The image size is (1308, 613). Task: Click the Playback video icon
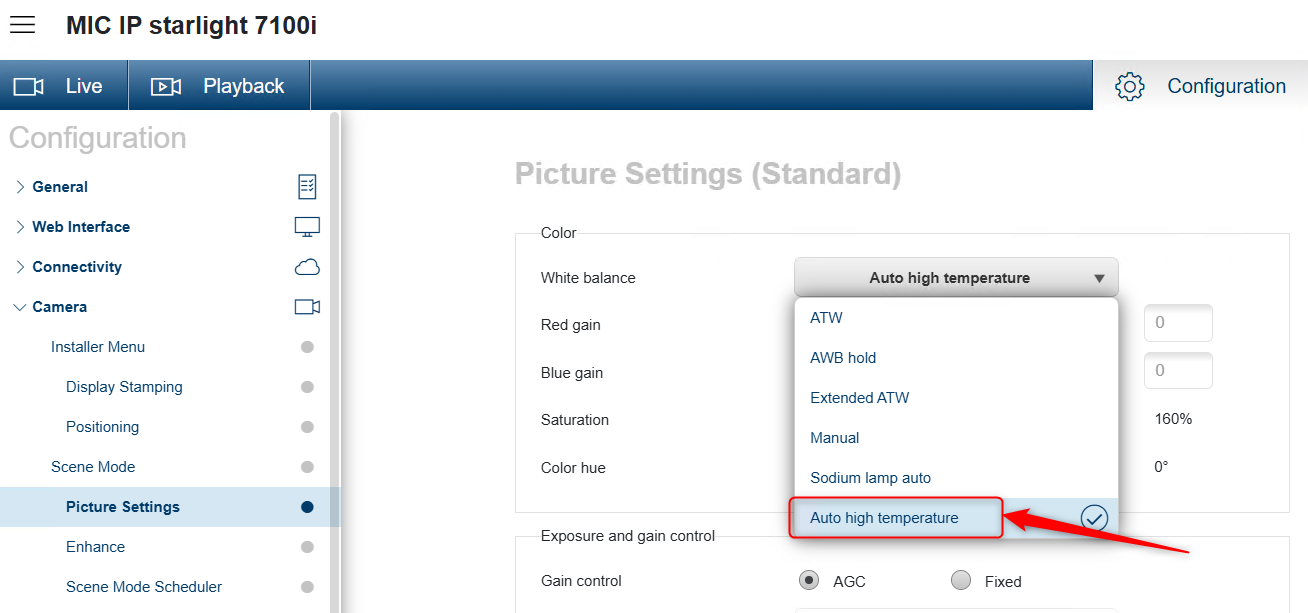(166, 87)
